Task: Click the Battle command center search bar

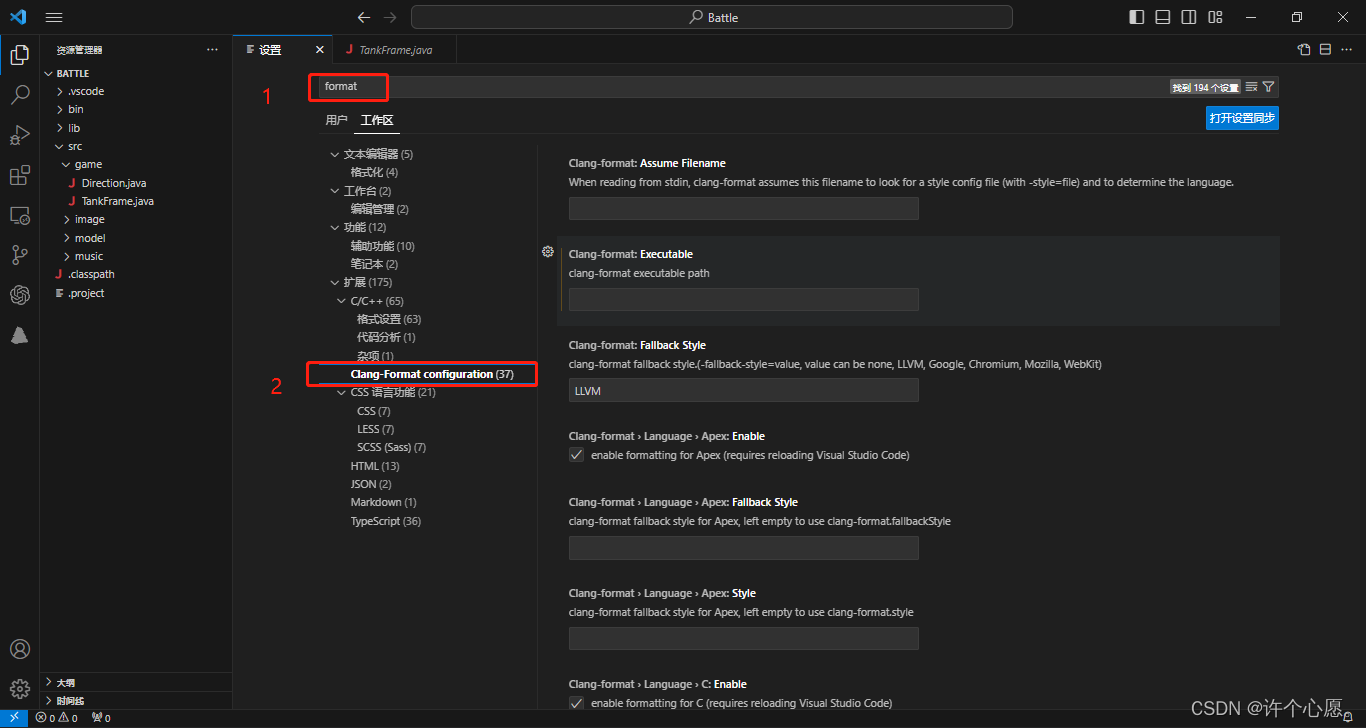Action: click(712, 17)
